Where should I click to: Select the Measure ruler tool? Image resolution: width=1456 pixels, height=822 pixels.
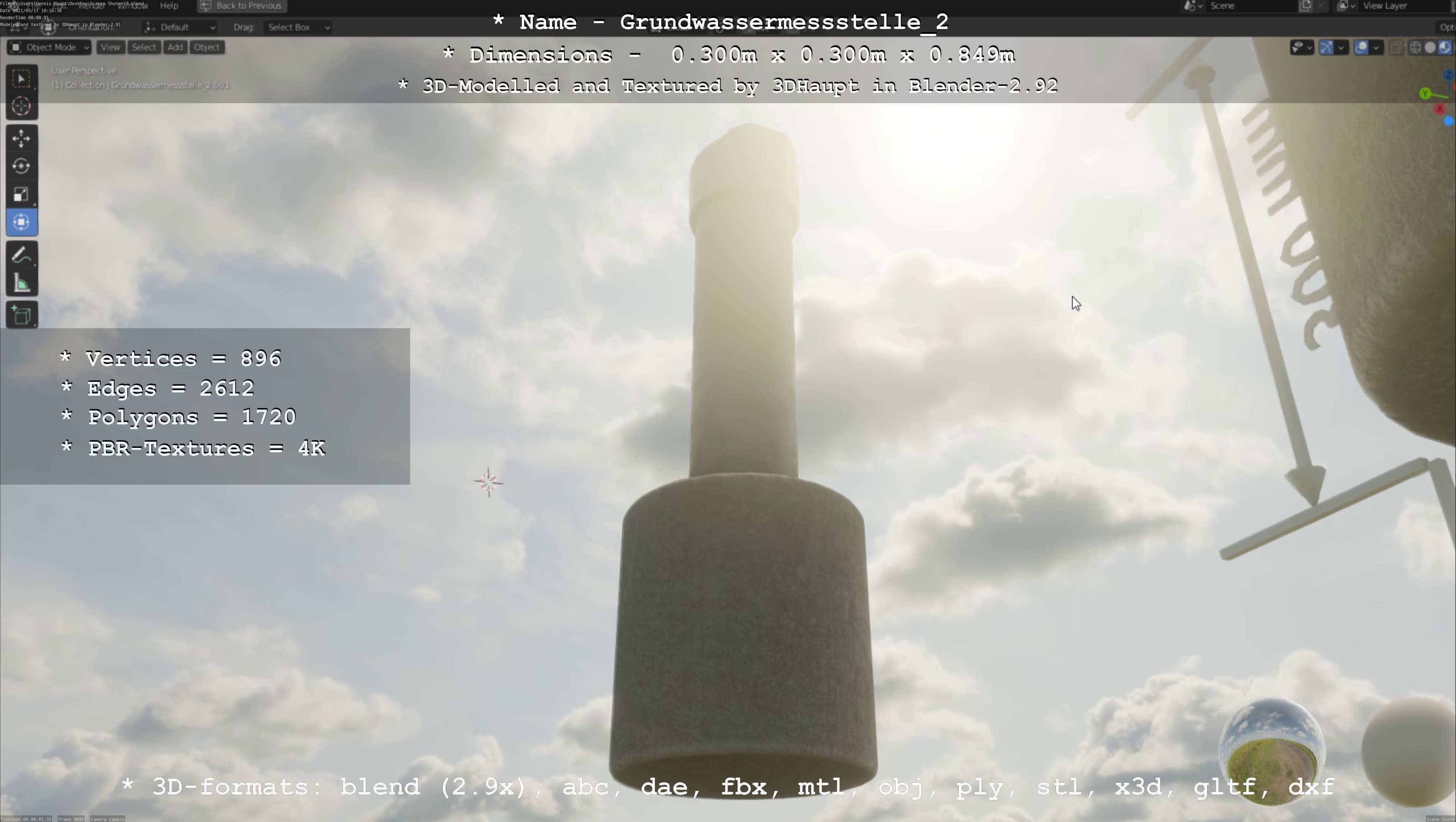(x=21, y=283)
